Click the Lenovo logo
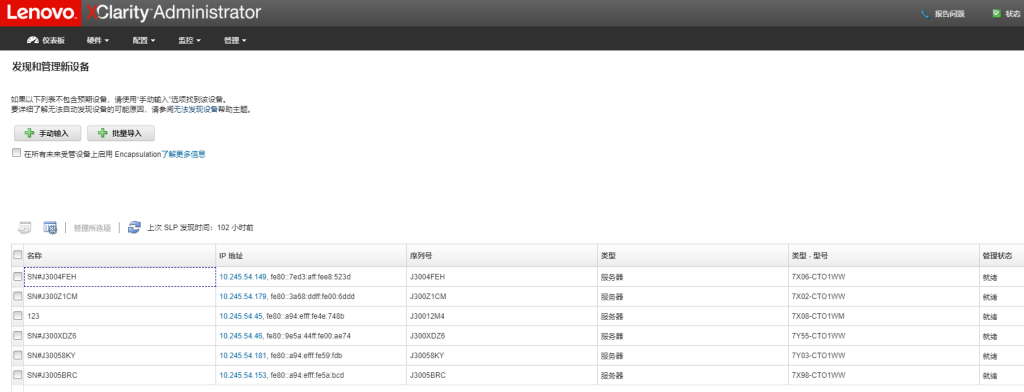Image resolution: width=1024 pixels, height=392 pixels. [40, 13]
